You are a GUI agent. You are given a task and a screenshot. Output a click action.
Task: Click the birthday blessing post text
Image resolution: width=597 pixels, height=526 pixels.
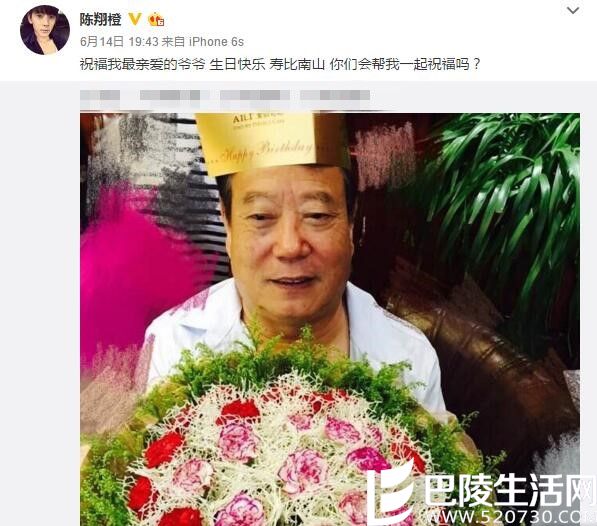tap(280, 64)
